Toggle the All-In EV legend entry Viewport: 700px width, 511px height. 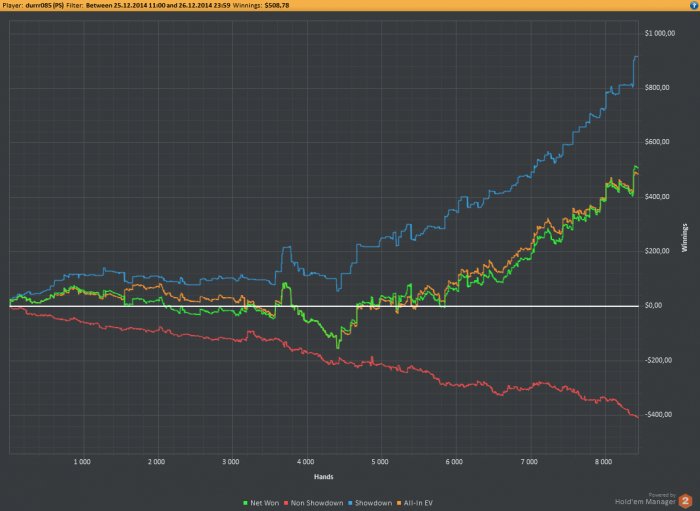click(414, 503)
